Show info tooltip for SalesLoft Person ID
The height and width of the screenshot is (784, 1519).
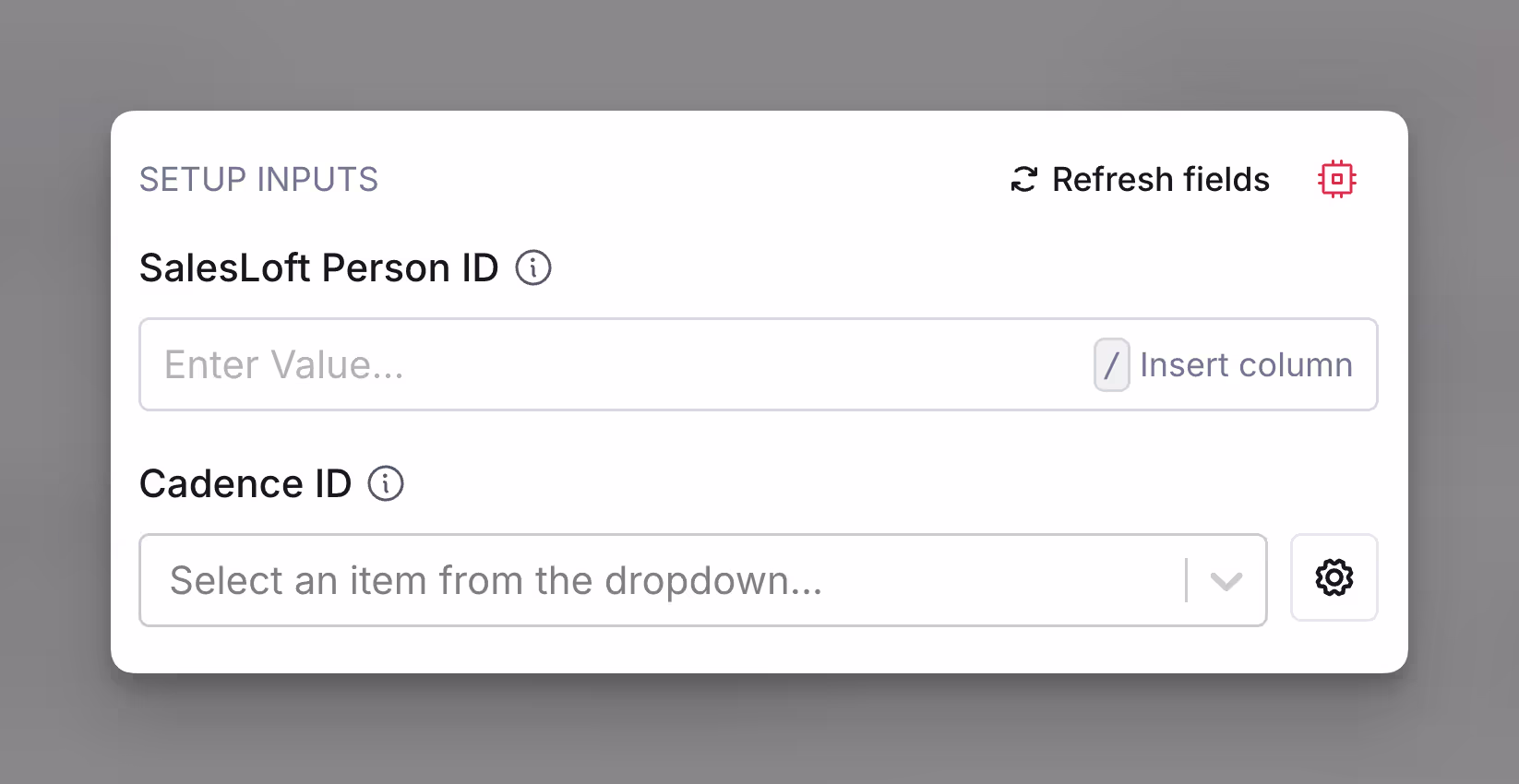[533, 268]
